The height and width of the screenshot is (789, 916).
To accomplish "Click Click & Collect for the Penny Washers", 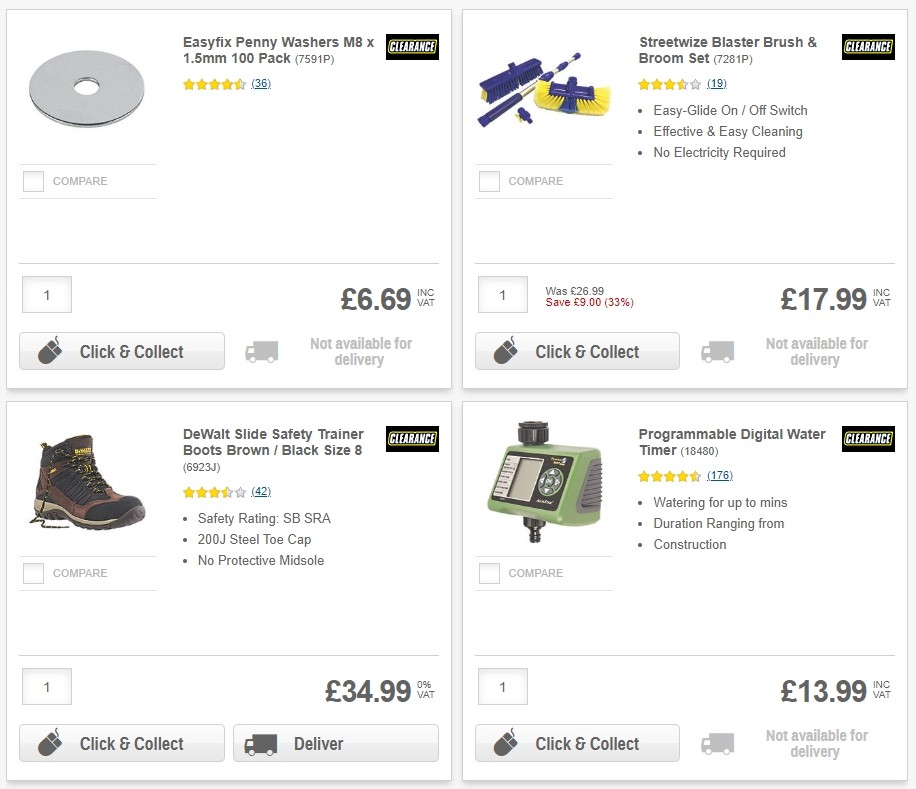I will [x=121, y=351].
